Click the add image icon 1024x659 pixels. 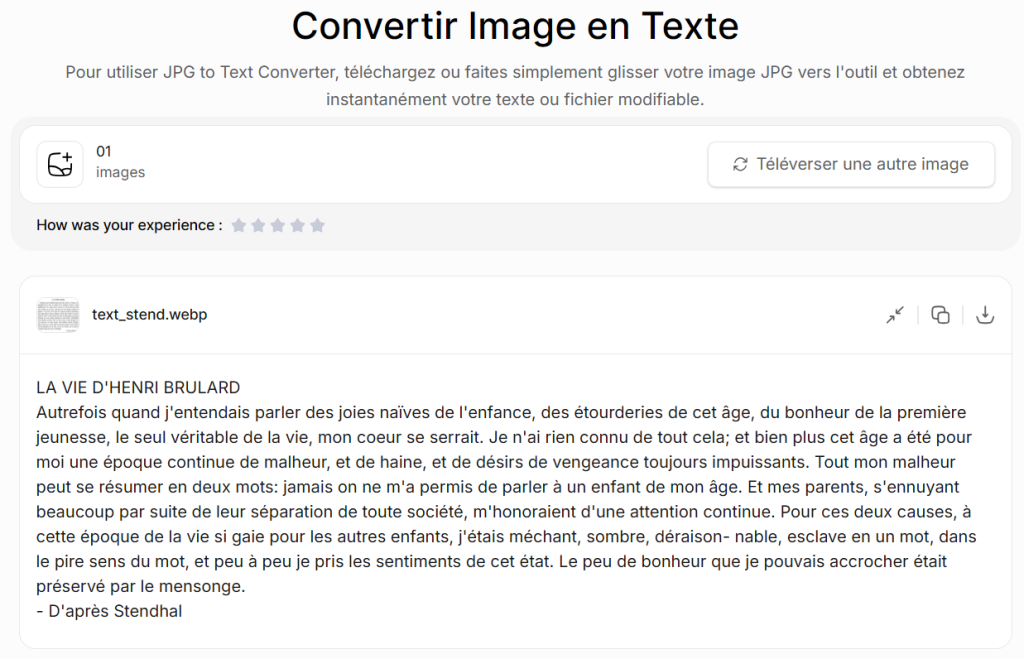coord(60,164)
